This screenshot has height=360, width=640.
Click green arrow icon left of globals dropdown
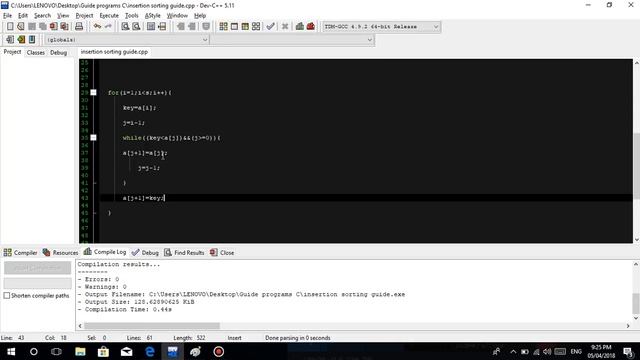21,40
